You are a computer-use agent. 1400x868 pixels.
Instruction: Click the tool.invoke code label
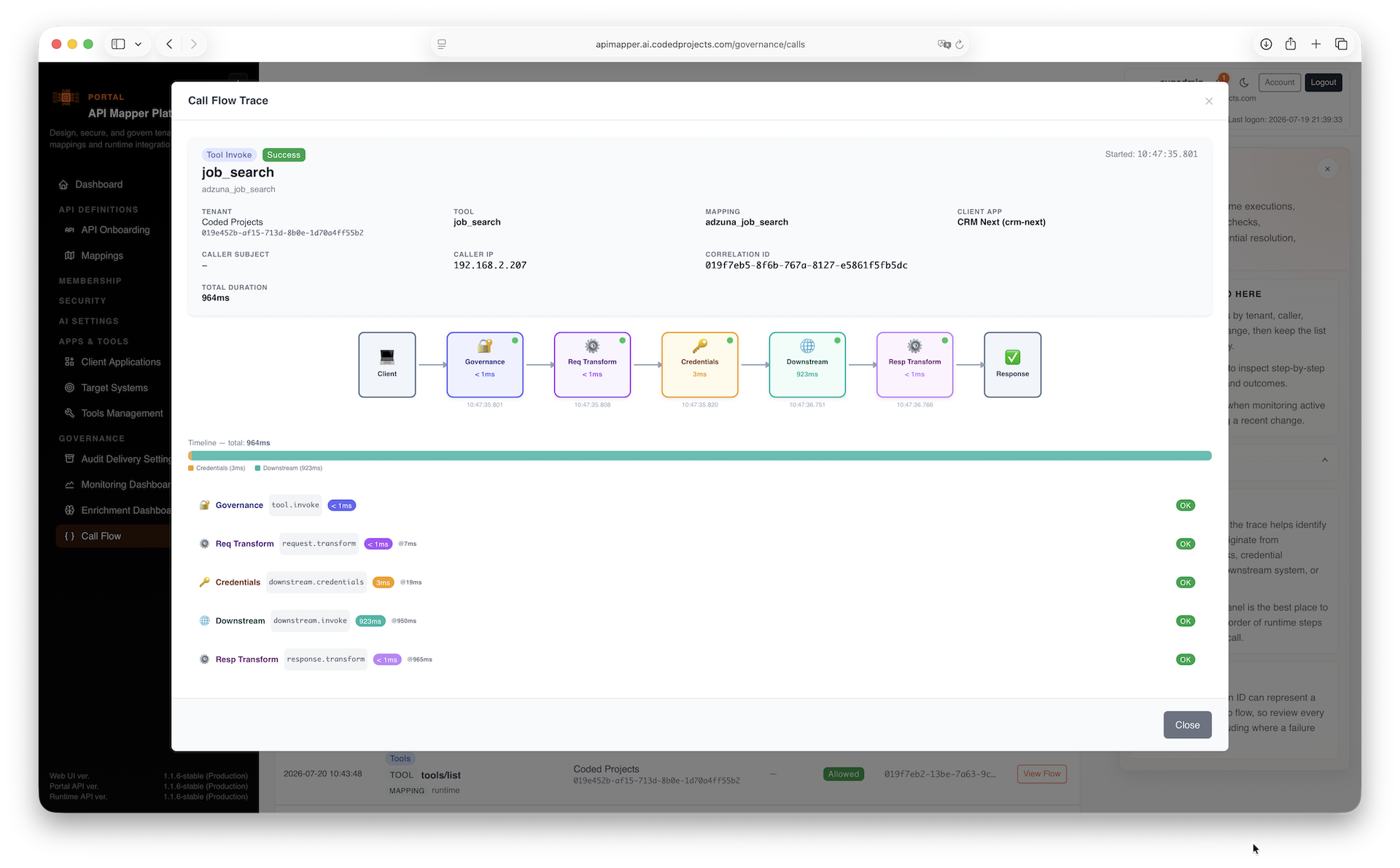[x=295, y=505]
